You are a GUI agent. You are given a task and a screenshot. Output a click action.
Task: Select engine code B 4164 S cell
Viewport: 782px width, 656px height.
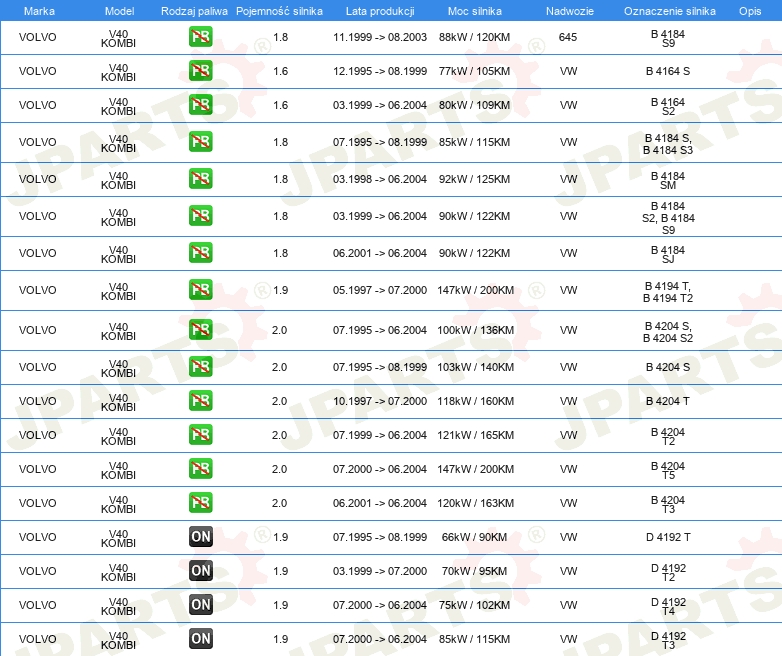(668, 71)
